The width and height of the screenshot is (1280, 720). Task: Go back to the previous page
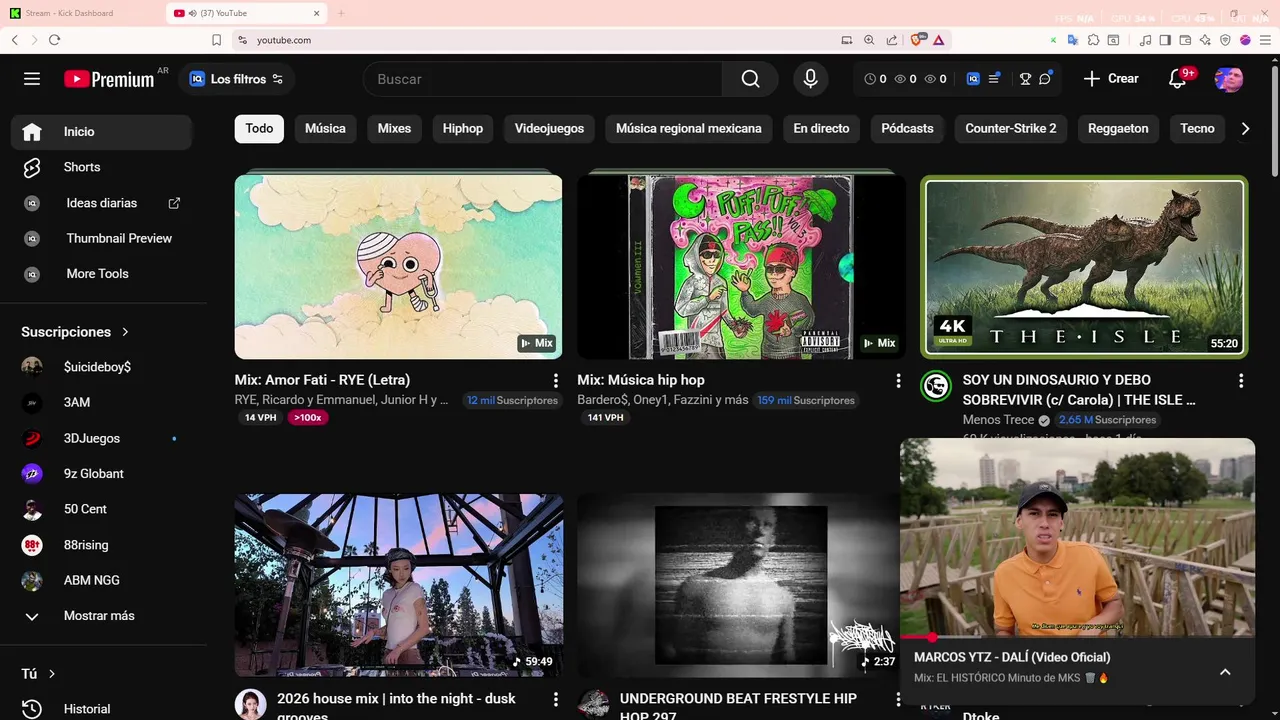pyautogui.click(x=15, y=40)
